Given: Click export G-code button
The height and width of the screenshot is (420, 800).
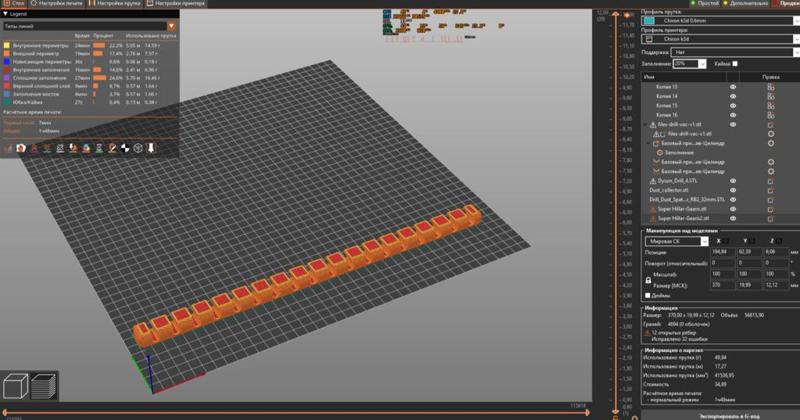Looking at the screenshot, I should pyautogui.click(x=720, y=415).
